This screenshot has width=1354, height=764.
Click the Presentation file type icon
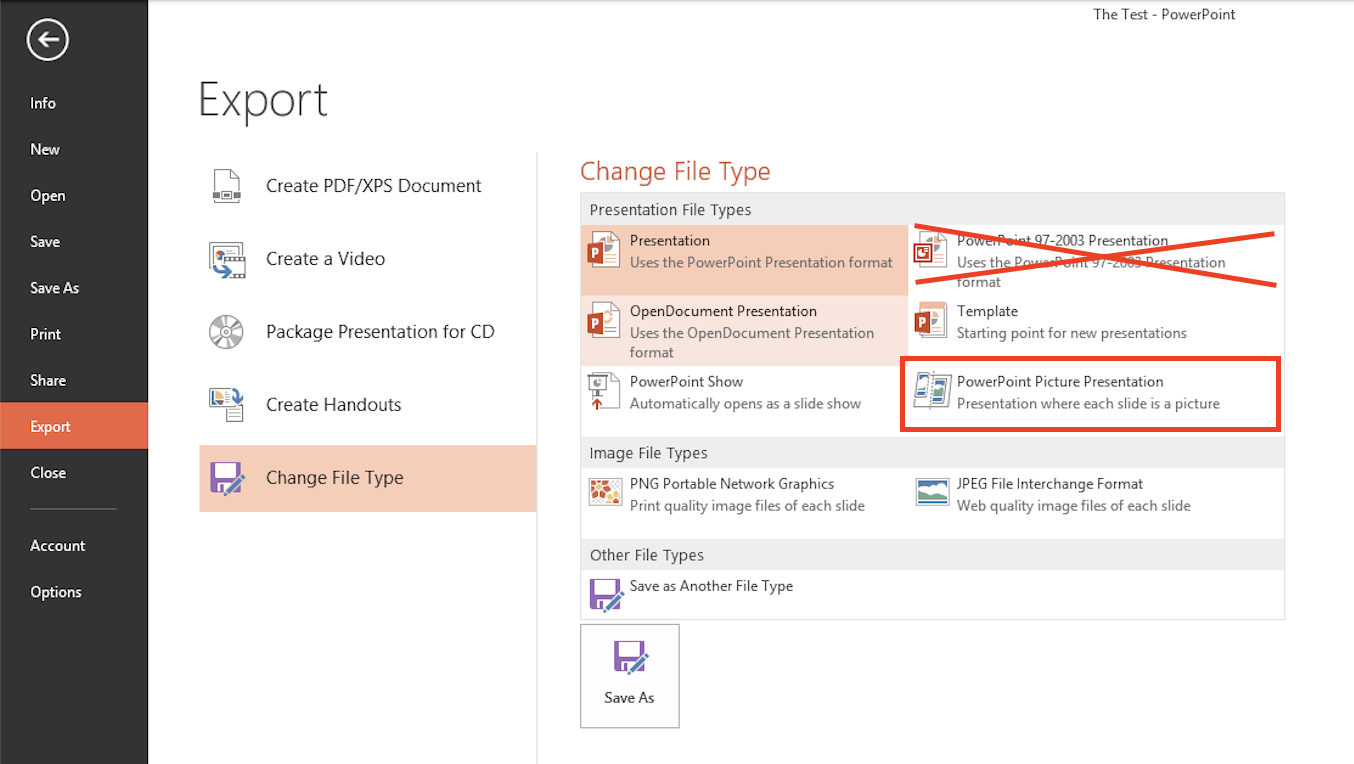[x=605, y=251]
